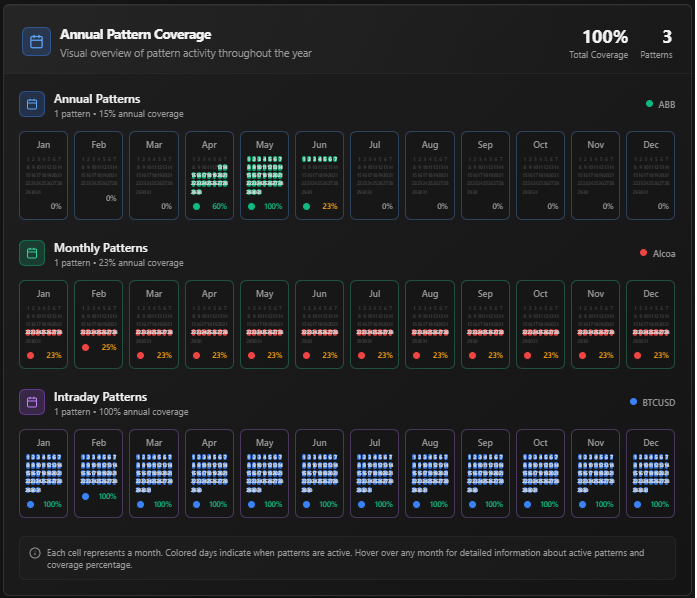Open the Aug cell in Annual Patterns
697x598 pixels.
(x=430, y=175)
